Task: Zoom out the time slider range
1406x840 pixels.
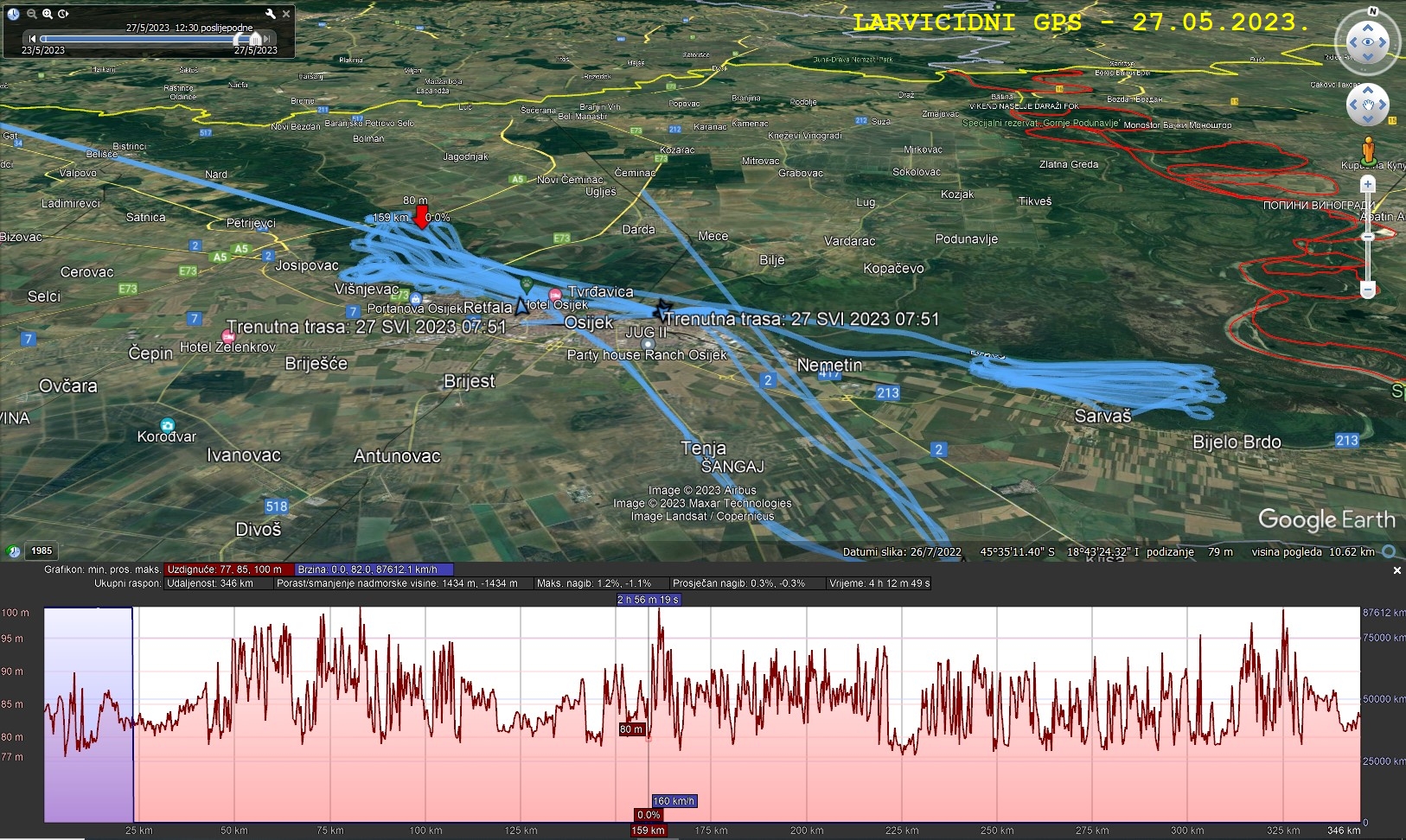Action: click(31, 14)
